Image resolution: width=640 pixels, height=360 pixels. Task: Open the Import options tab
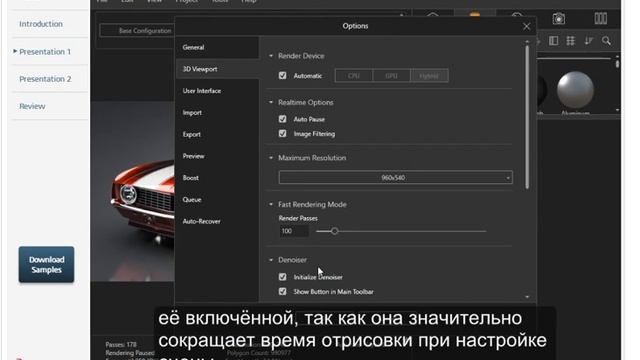pyautogui.click(x=217, y=113)
